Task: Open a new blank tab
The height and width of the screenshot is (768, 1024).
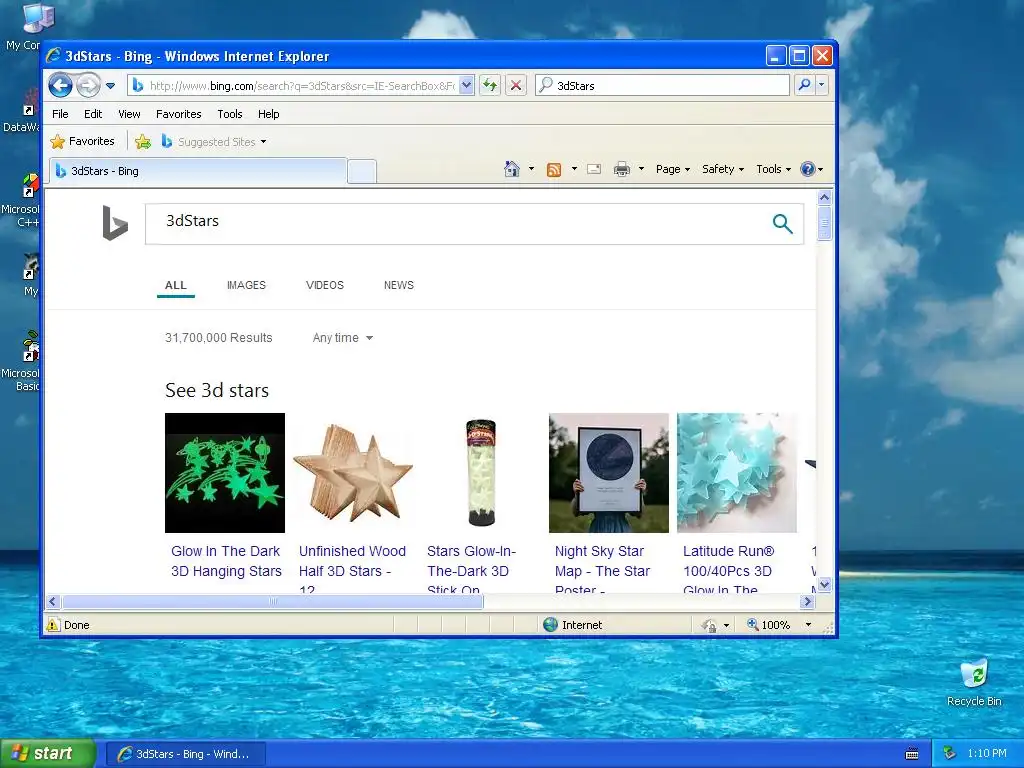Action: (362, 171)
